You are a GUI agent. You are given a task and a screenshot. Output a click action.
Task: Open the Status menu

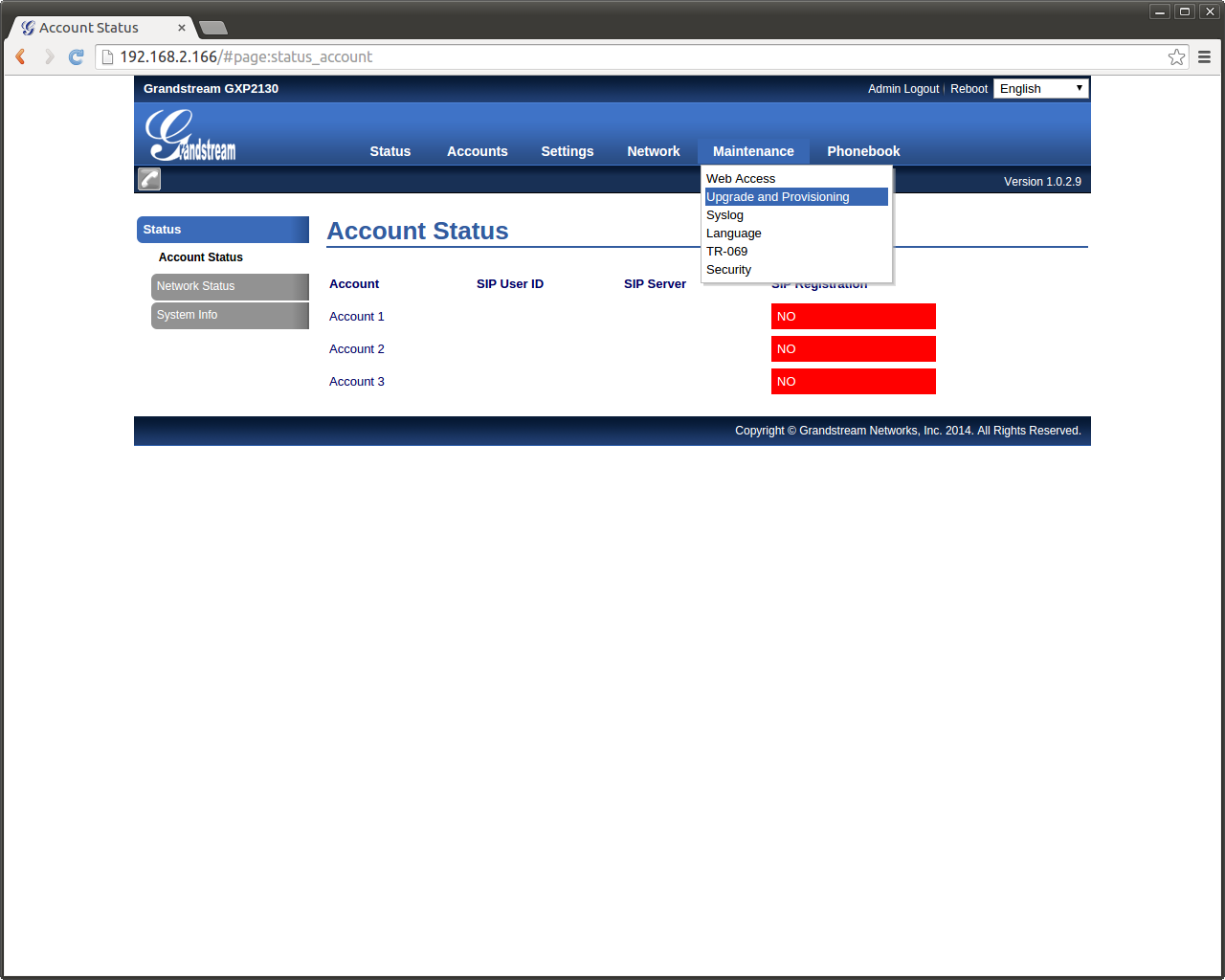click(390, 151)
